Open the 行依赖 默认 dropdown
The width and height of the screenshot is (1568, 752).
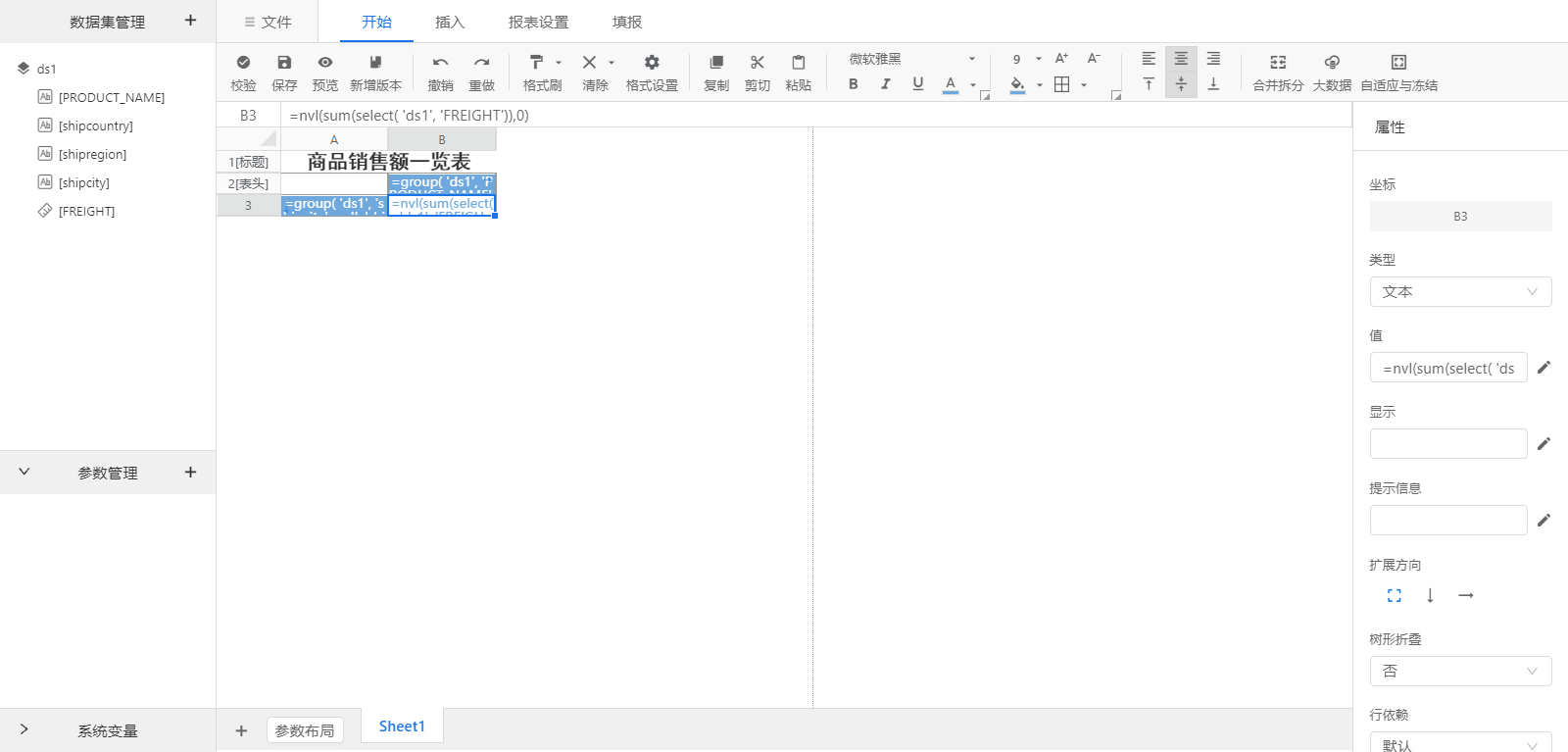(x=1460, y=743)
